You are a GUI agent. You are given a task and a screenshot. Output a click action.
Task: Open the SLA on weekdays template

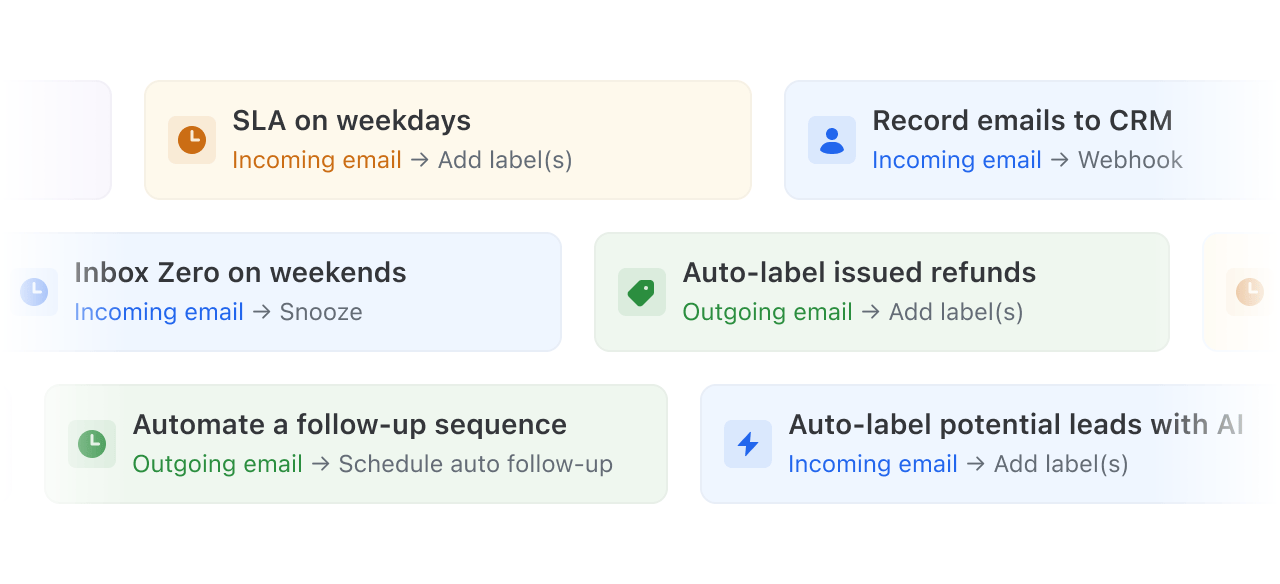pyautogui.click(x=351, y=121)
